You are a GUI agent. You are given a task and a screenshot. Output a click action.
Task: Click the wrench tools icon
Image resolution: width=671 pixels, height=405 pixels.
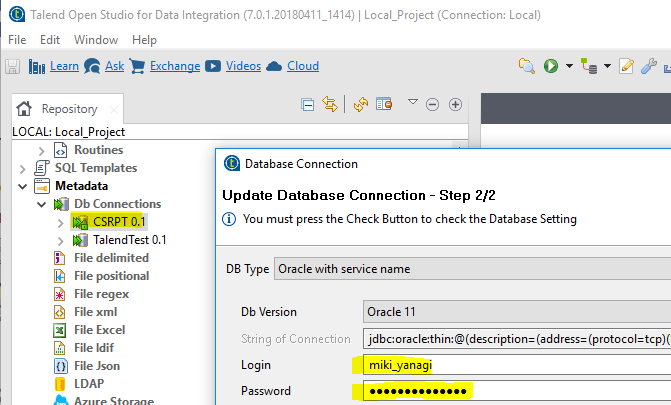tap(649, 66)
